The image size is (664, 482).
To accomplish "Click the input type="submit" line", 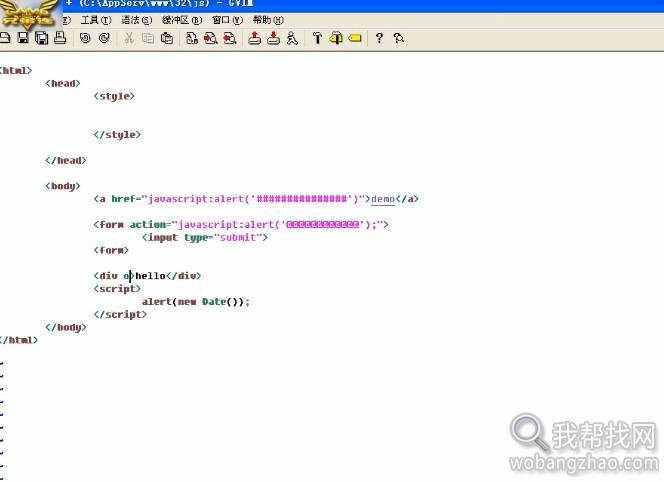I will [x=205, y=238].
